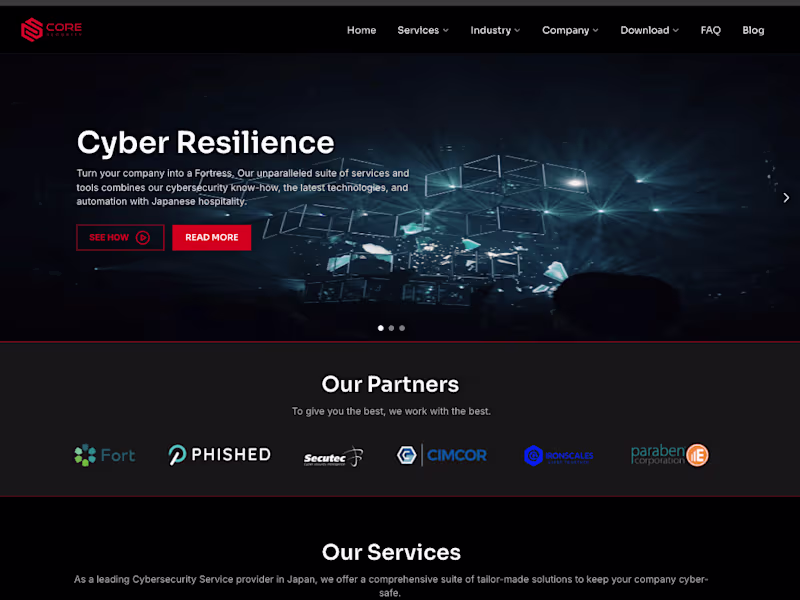Click the READ MORE button
Image resolution: width=800 pixels, height=600 pixels.
(212, 238)
